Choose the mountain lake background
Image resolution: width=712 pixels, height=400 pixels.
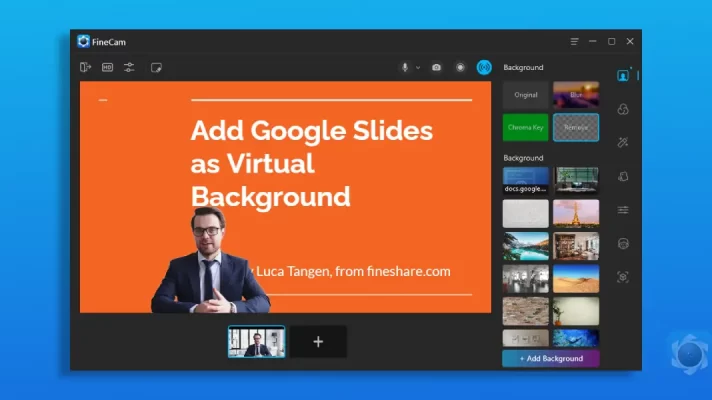(525, 246)
